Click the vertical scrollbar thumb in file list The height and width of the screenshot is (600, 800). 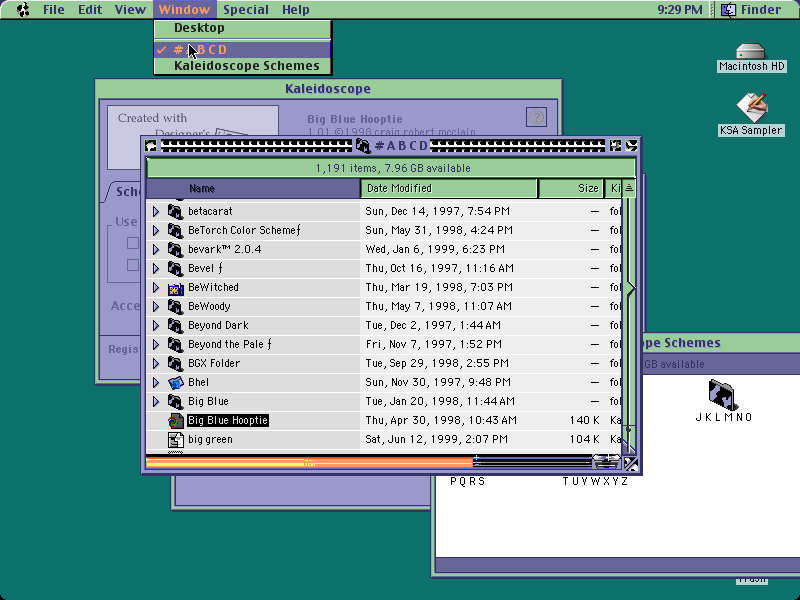[631, 288]
